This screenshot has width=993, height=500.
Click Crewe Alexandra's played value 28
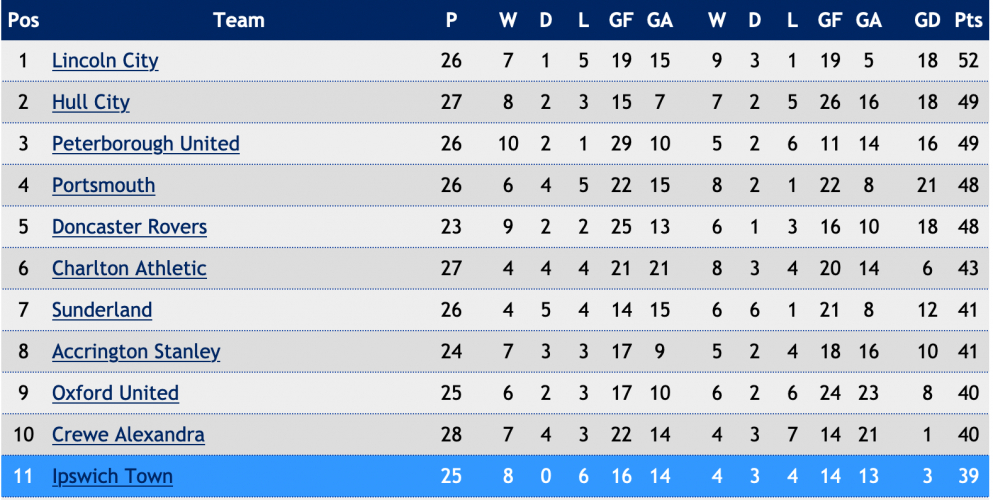pyautogui.click(x=452, y=435)
